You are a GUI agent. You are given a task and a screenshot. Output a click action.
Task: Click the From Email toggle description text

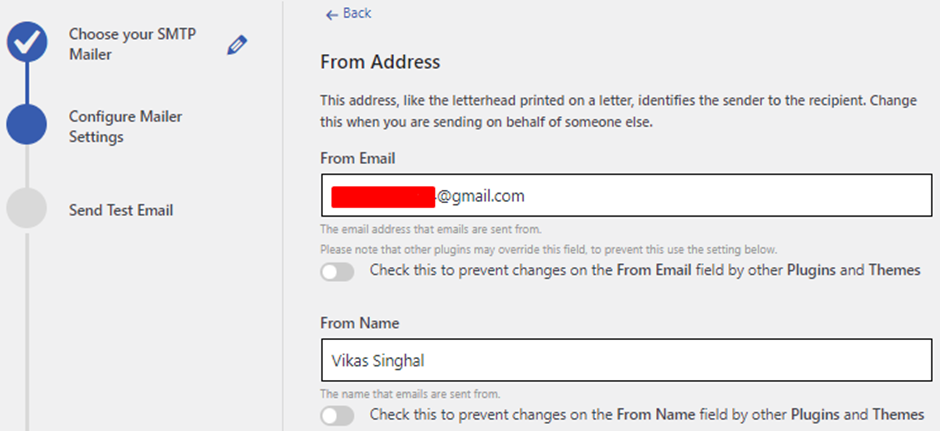click(644, 270)
